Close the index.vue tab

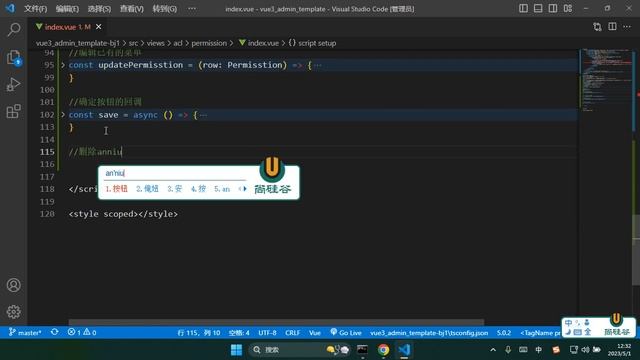98,27
